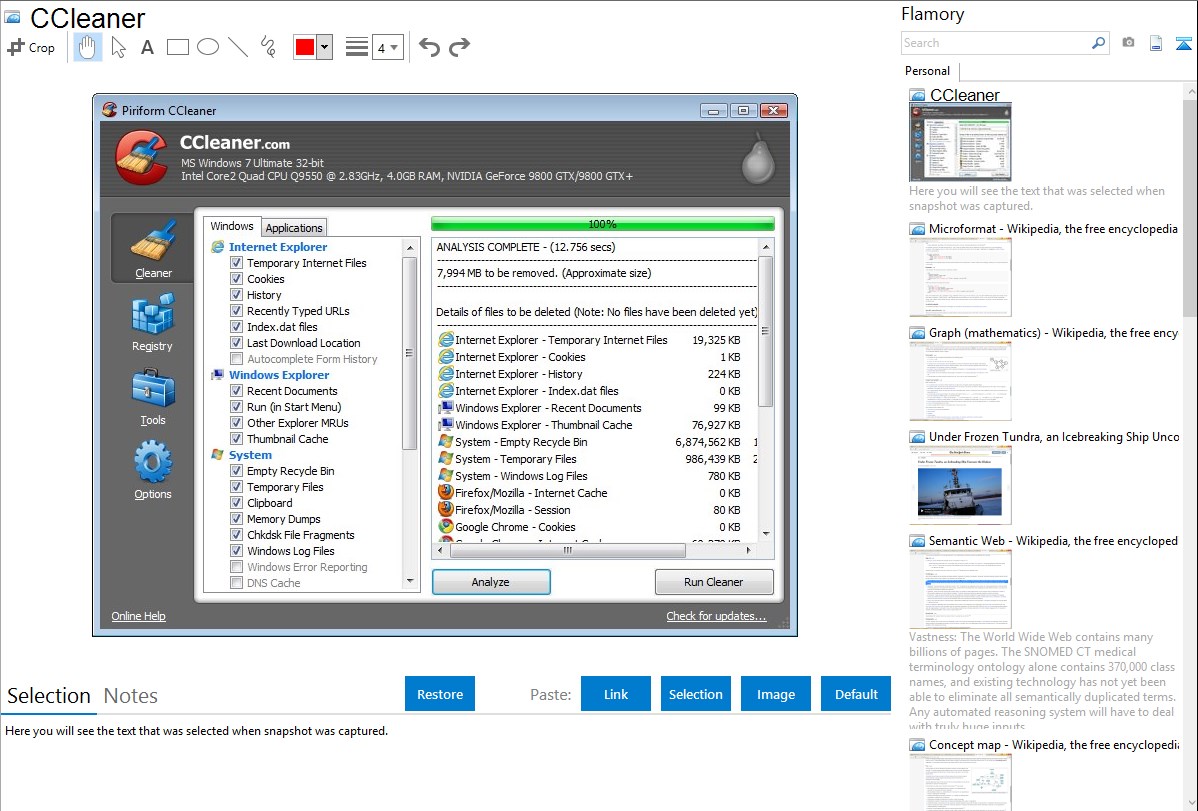Select the straight line tool
The image size is (1198, 811).
click(238, 47)
